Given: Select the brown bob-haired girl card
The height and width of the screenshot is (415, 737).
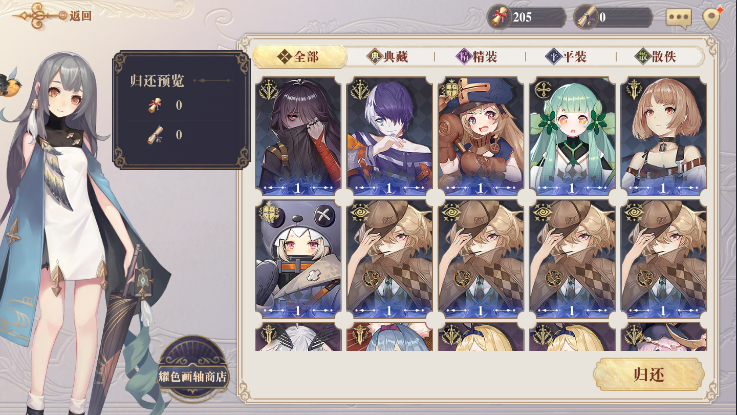Looking at the screenshot, I should (x=663, y=136).
